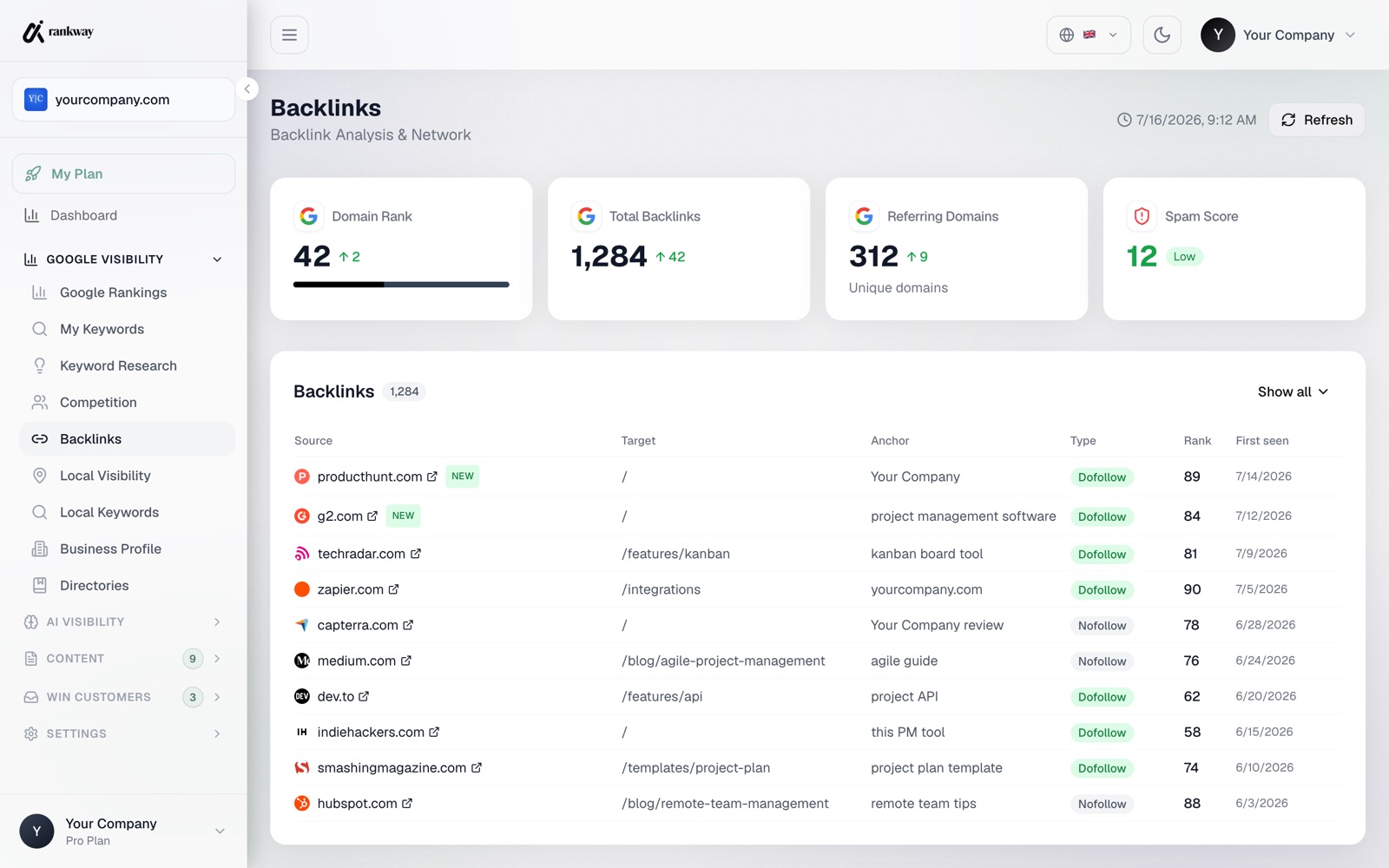The width and height of the screenshot is (1389, 868).
Task: Open indiehackers.com external link icon
Action: coord(434,732)
